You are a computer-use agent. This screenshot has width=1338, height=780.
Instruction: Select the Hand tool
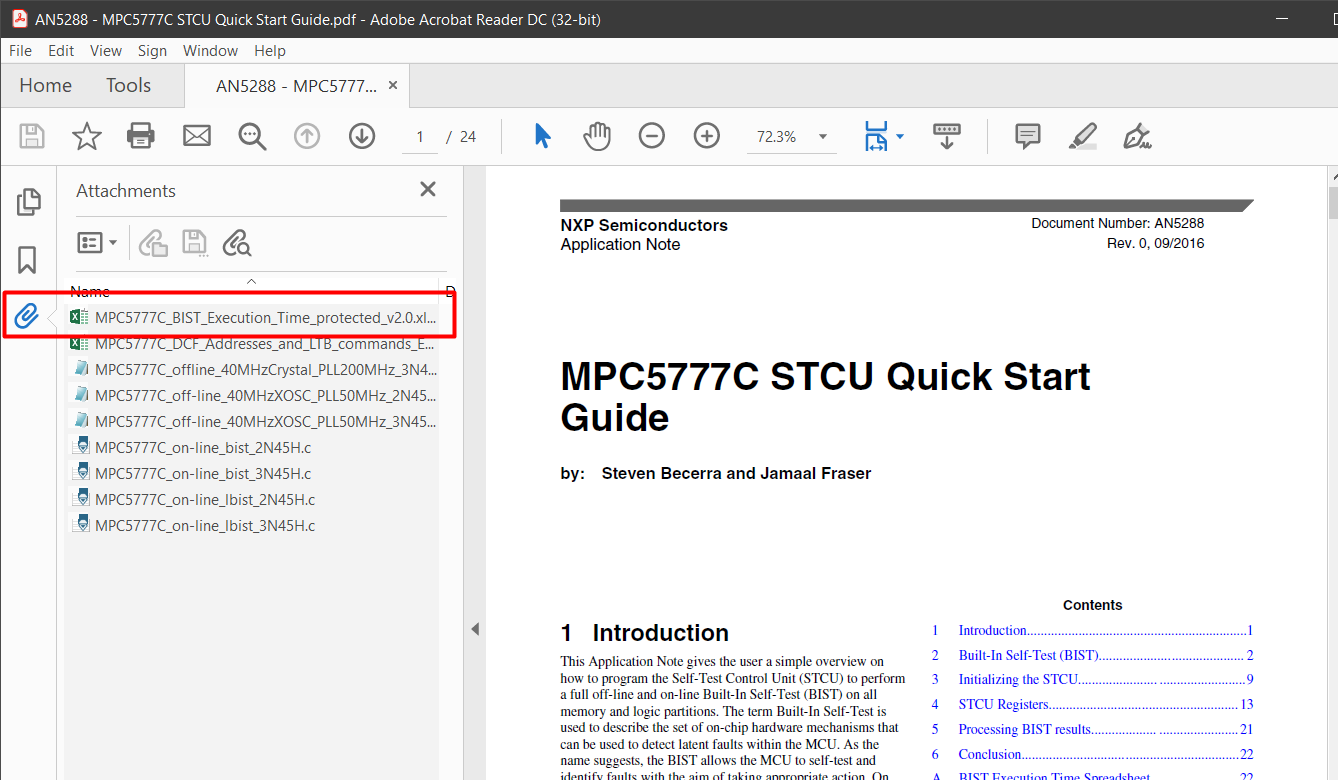coord(597,135)
